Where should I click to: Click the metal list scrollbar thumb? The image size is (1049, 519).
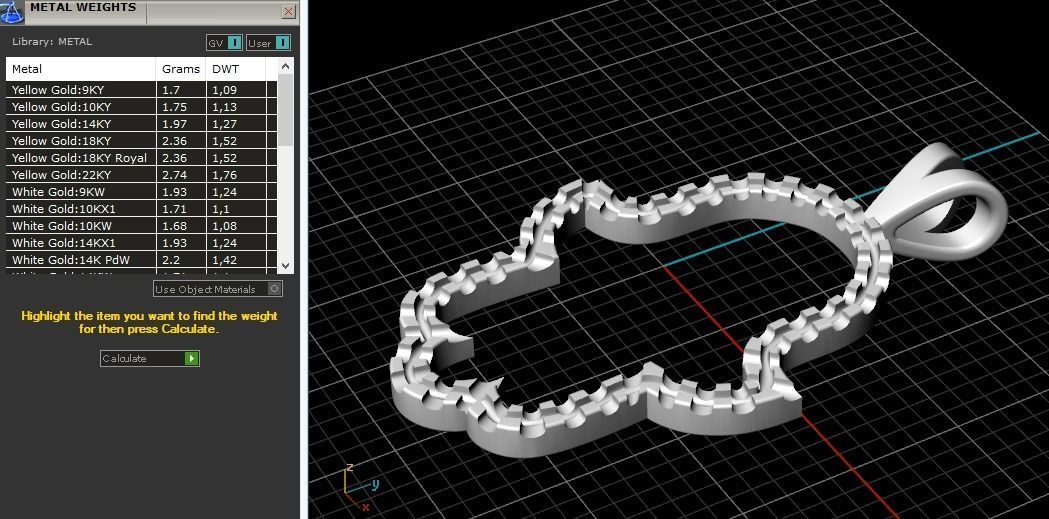point(285,110)
